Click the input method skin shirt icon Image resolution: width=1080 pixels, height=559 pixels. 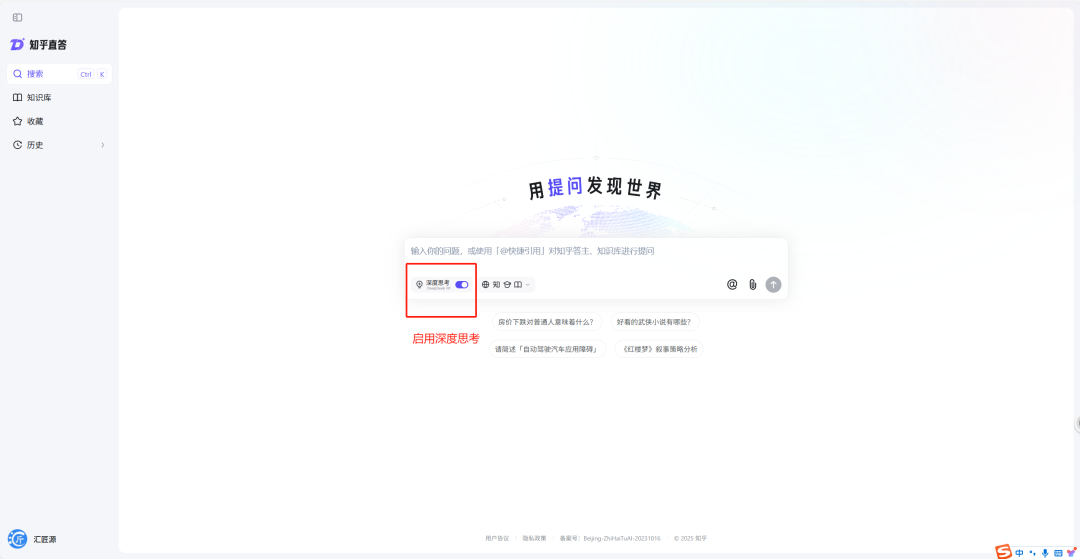tap(1070, 552)
